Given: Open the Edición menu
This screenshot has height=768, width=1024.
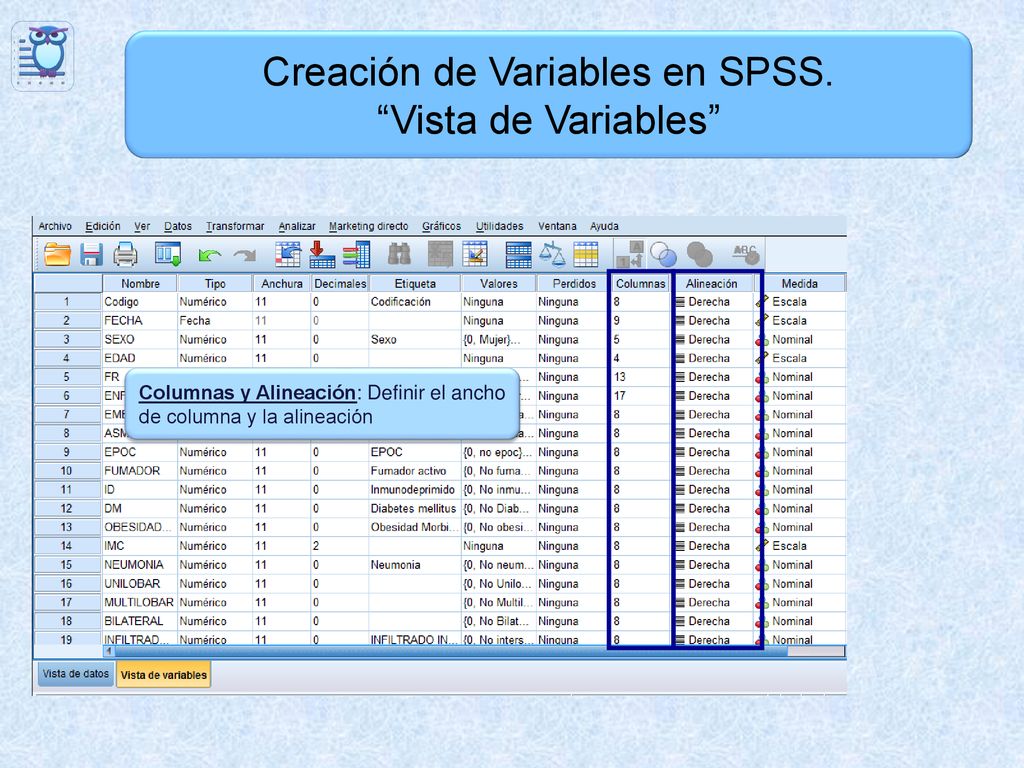Looking at the screenshot, I should tap(103, 226).
